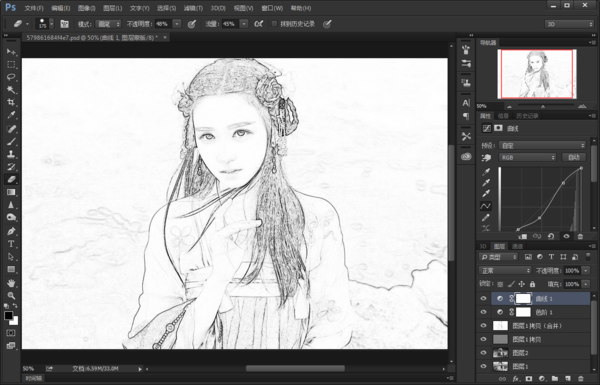
Task: Switch to the 历史记录 tab
Action: pyautogui.click(x=527, y=116)
